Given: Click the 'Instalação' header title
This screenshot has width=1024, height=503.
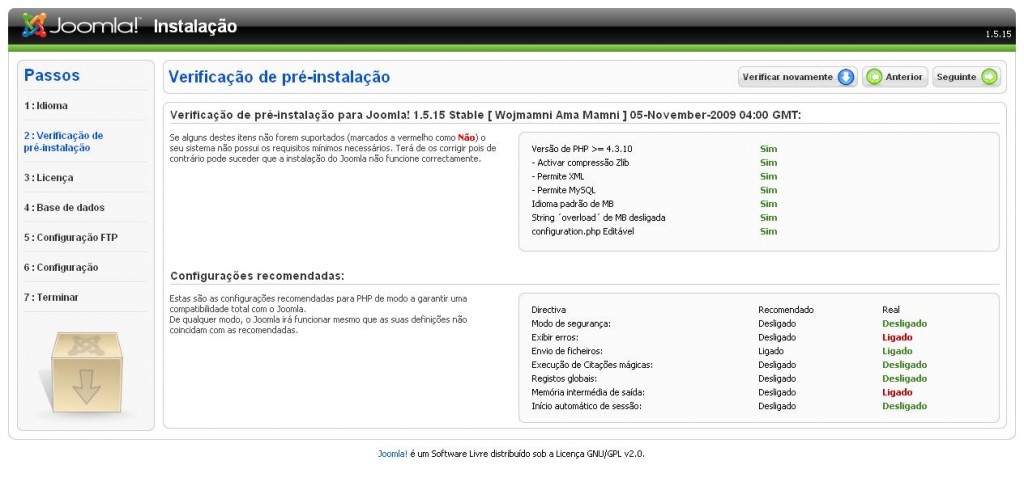Looking at the screenshot, I should pos(195,27).
